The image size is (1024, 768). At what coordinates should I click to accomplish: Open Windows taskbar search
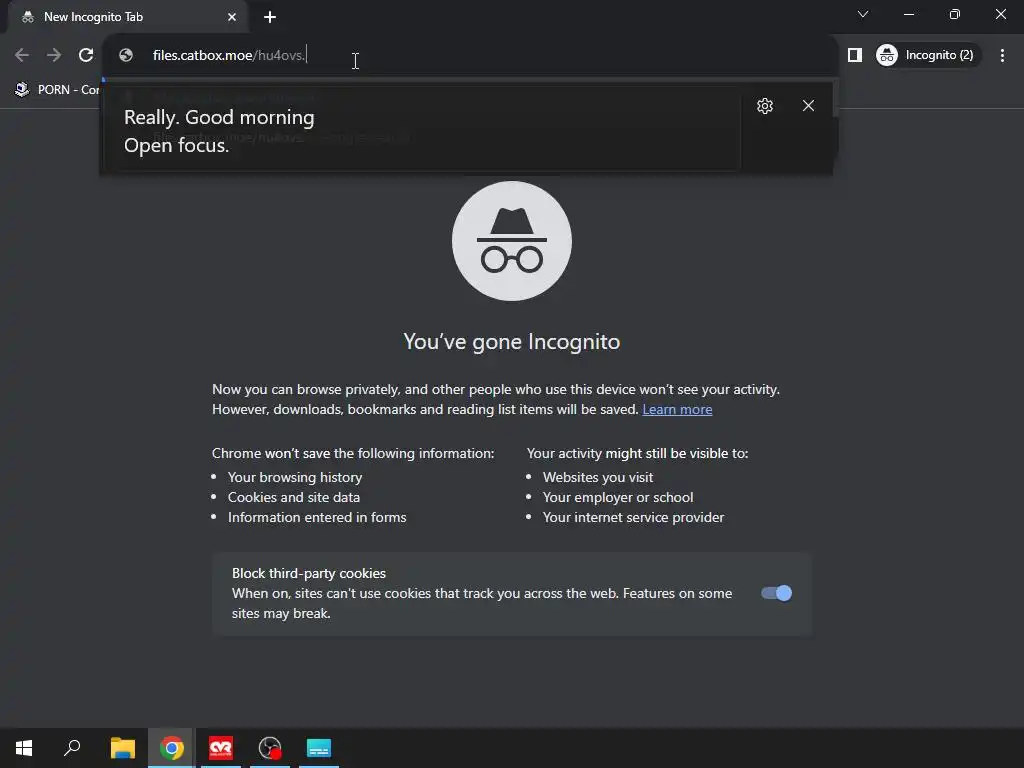coord(72,748)
